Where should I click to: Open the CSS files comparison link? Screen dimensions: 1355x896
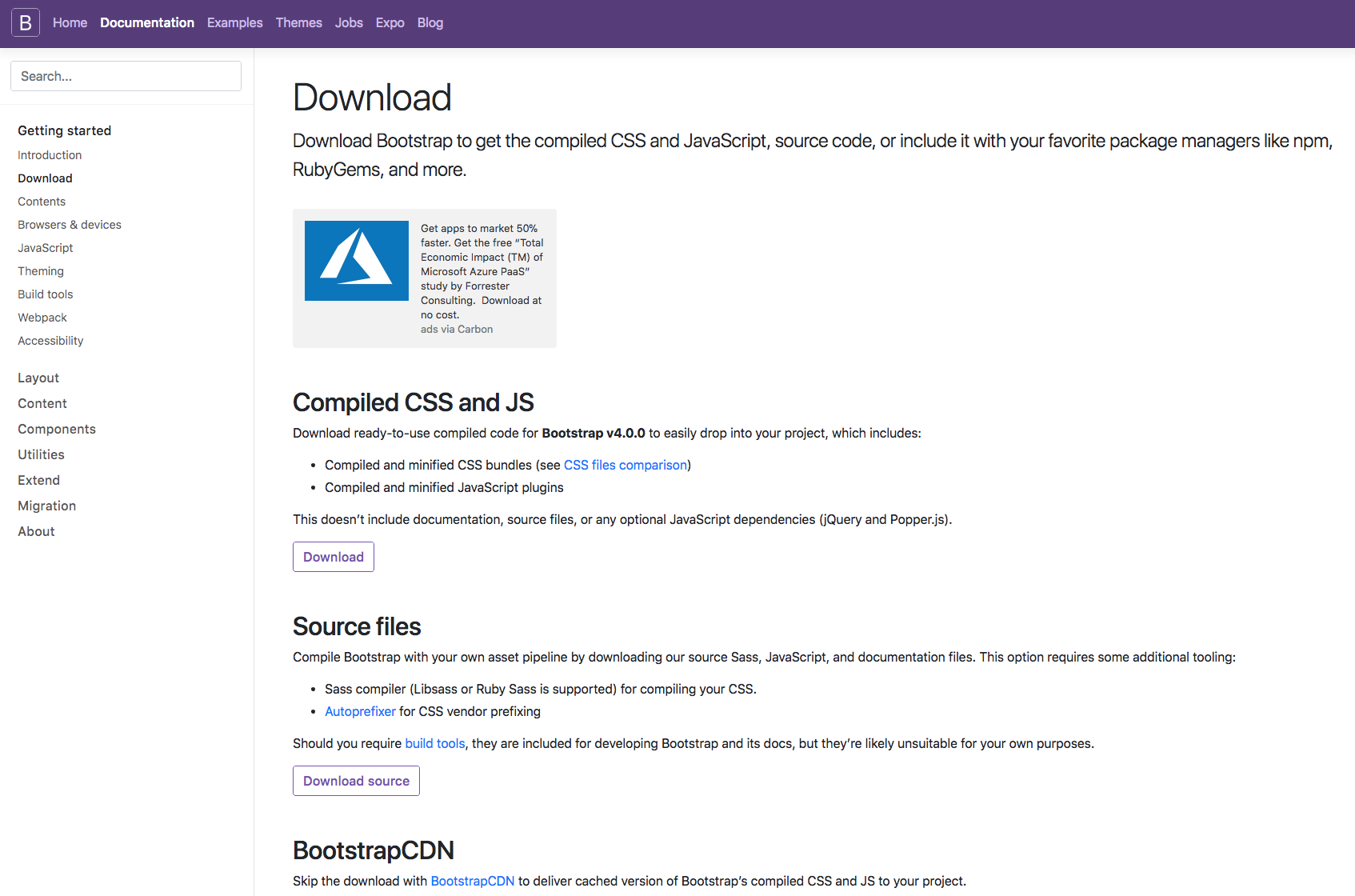[x=626, y=465]
